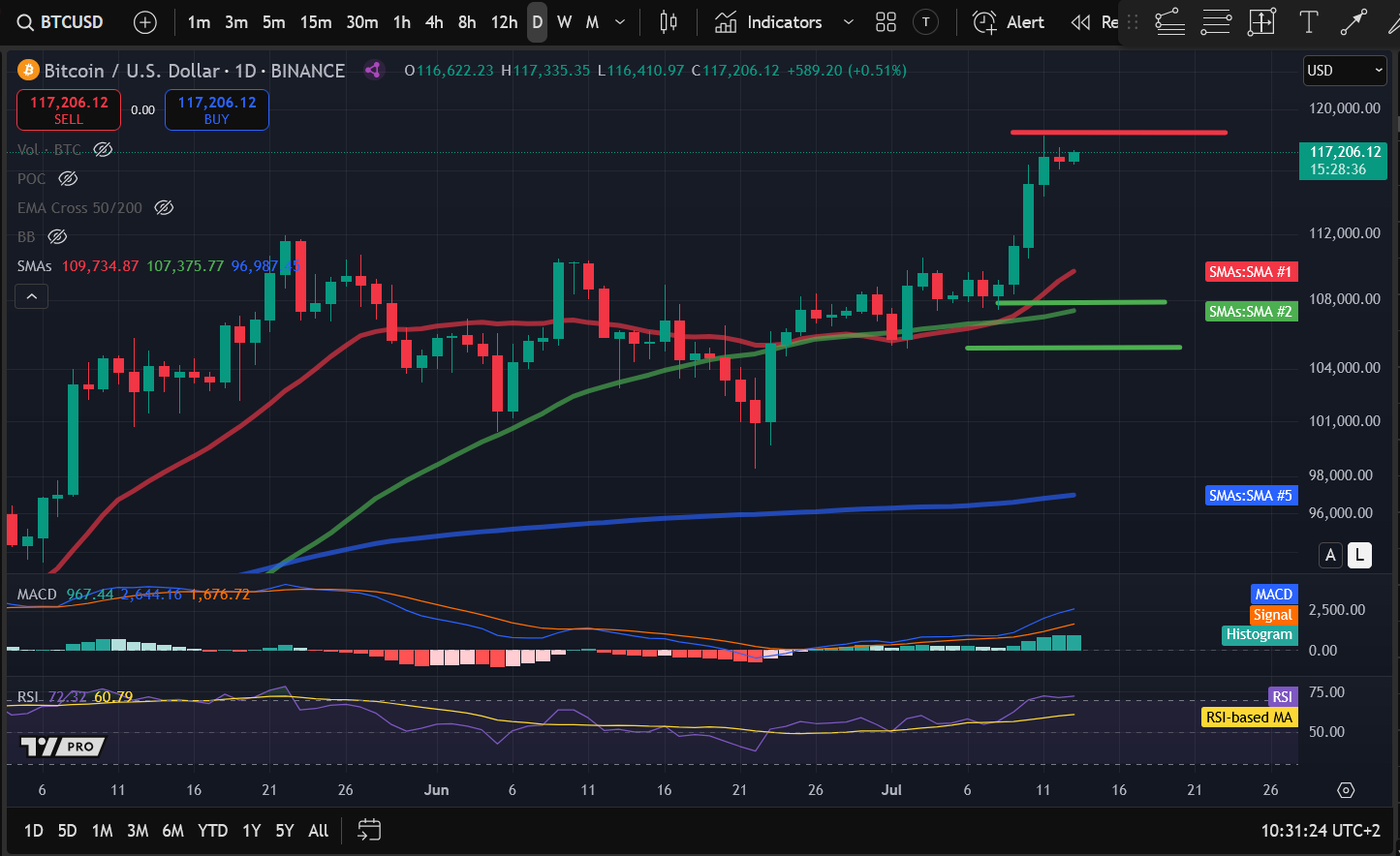Create a new Alert

1009,22
